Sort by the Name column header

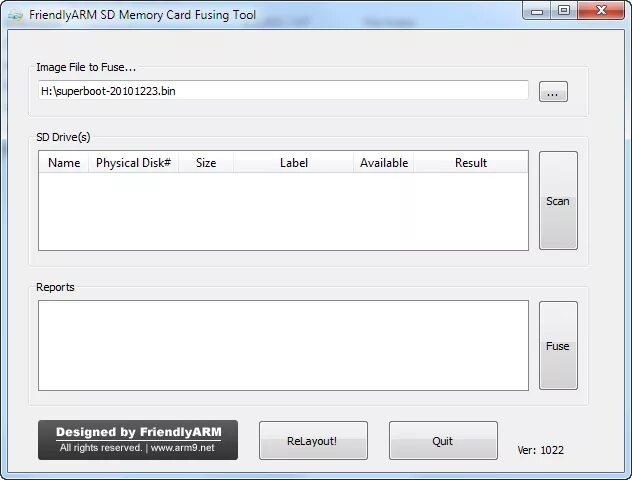(x=64, y=162)
